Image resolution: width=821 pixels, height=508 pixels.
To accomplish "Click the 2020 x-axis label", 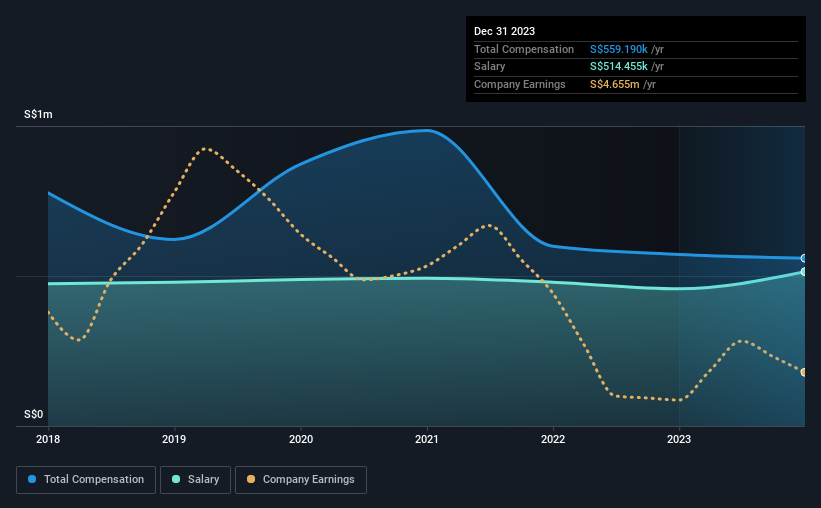I will pos(301,439).
